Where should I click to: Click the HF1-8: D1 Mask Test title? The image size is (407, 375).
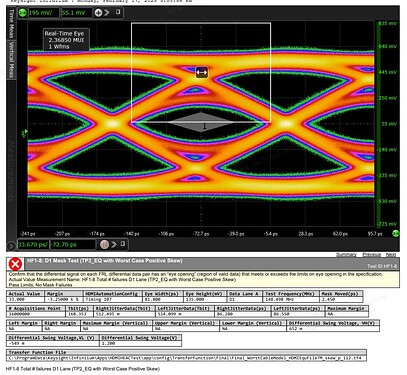coord(105,260)
